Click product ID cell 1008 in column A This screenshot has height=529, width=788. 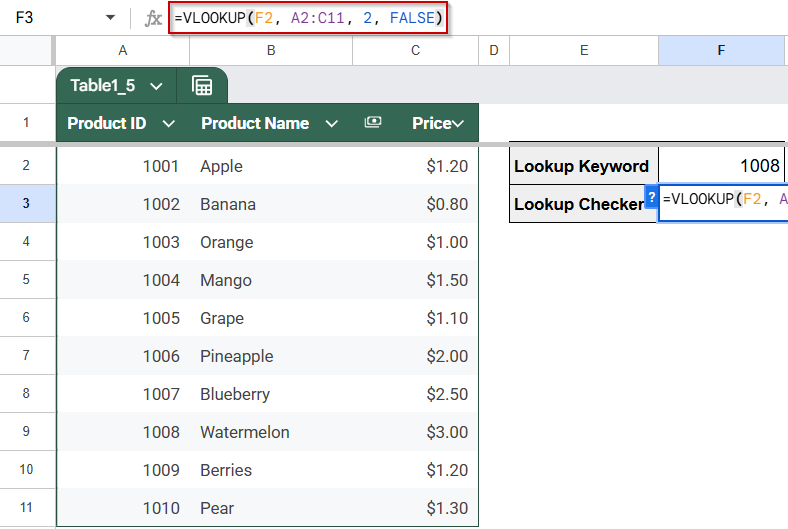pos(123,432)
